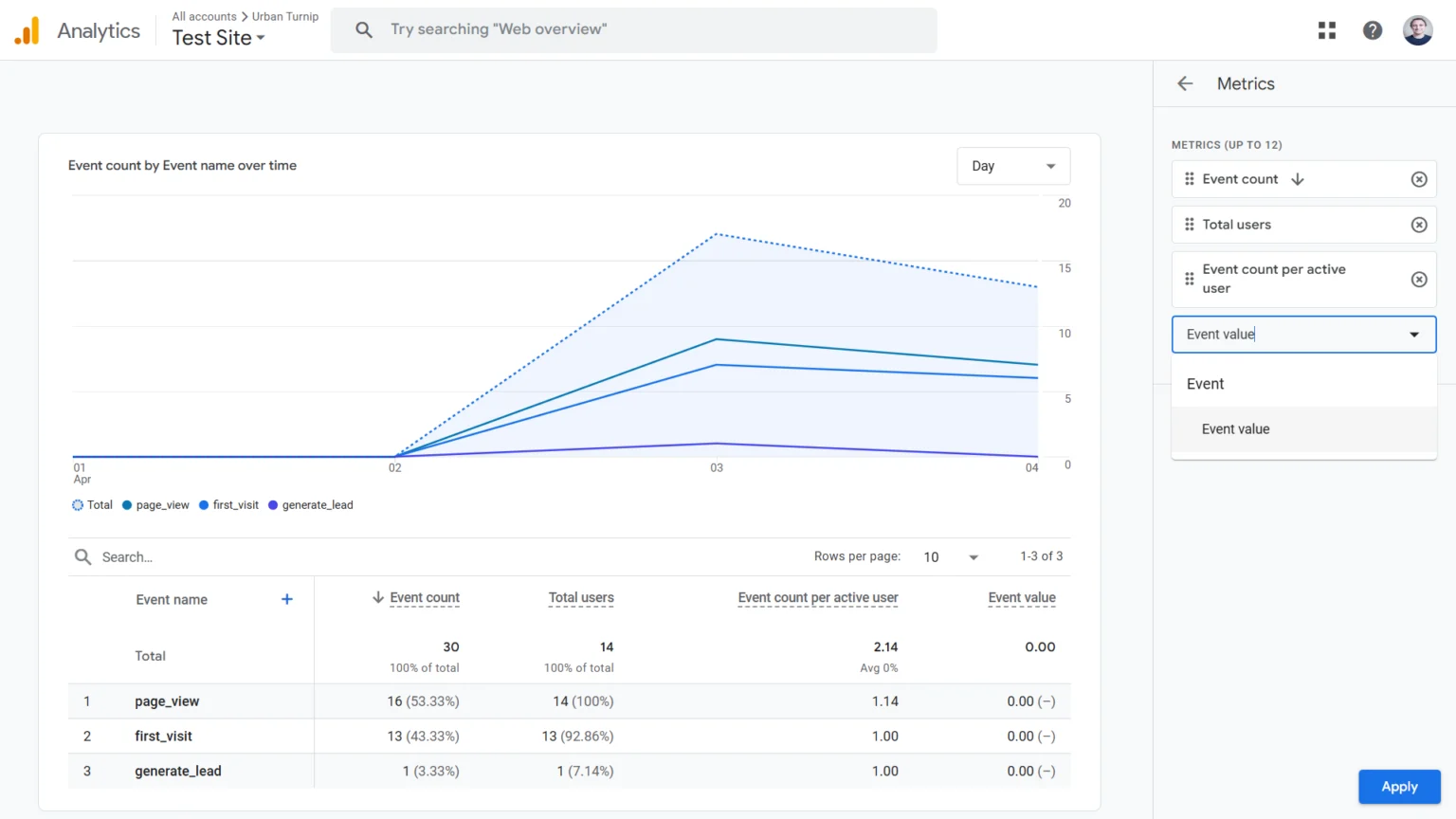Add a dimension column with the plus icon
The width and height of the screenshot is (1456, 819).
click(x=286, y=599)
